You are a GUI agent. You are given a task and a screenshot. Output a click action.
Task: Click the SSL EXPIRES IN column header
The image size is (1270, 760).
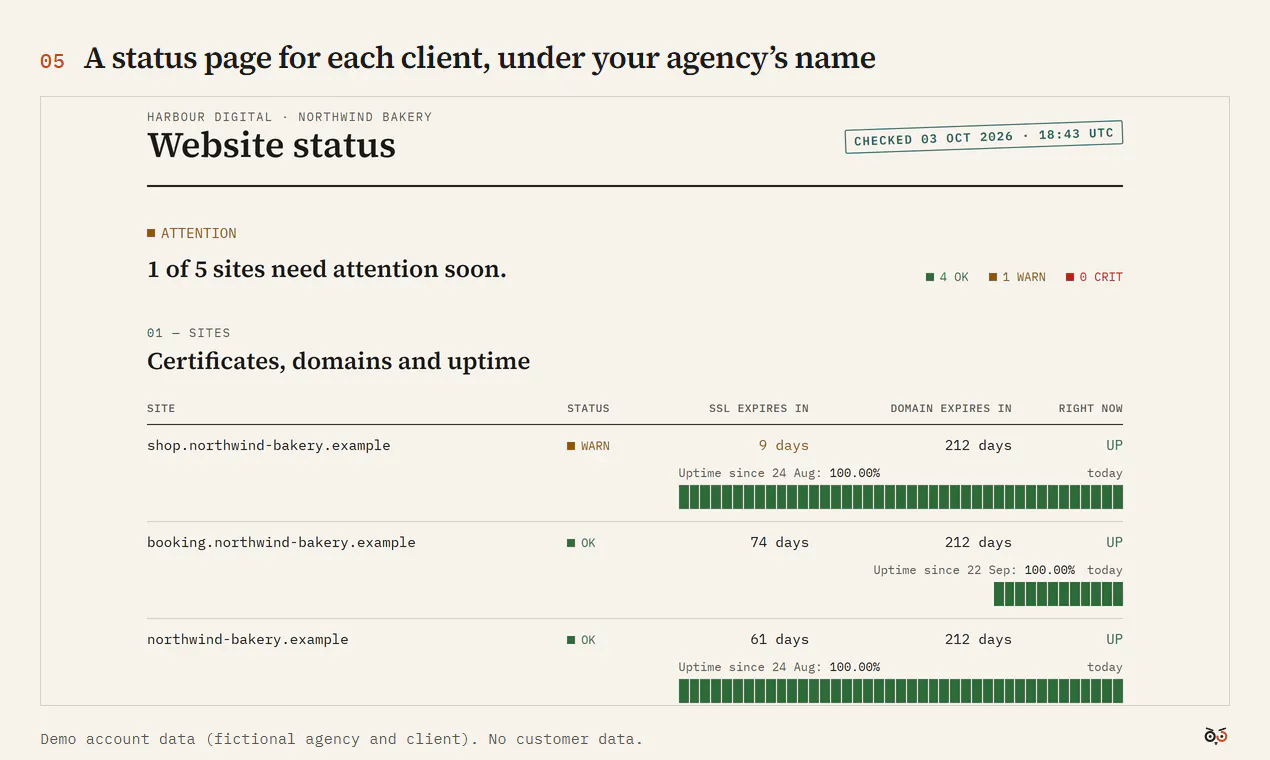coord(759,408)
